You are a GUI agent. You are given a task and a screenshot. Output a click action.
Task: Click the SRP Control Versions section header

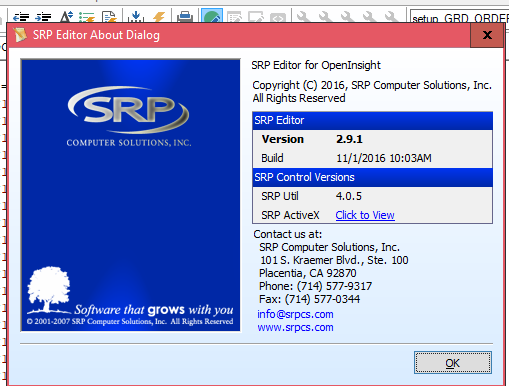372,177
